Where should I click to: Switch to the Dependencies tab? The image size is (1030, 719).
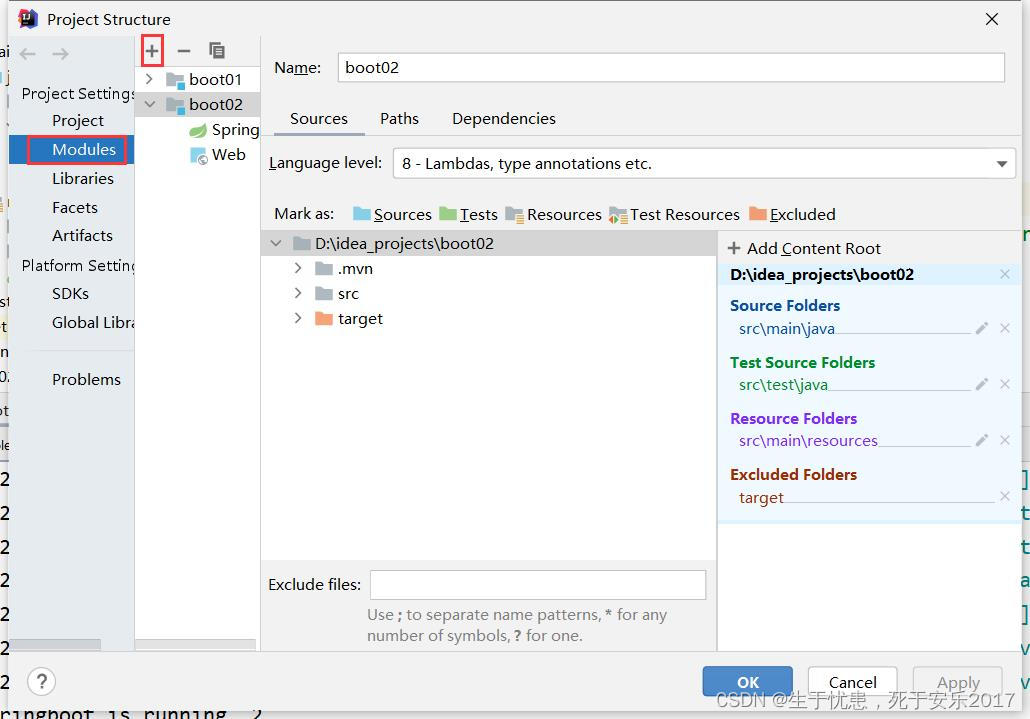pyautogui.click(x=503, y=118)
